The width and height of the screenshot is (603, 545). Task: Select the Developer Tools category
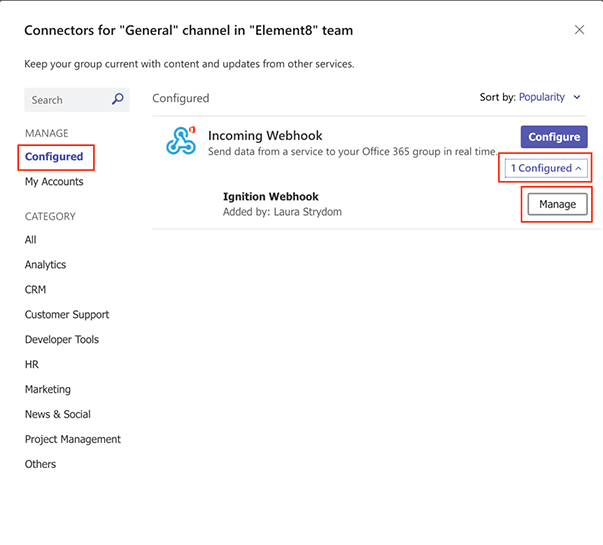click(62, 339)
